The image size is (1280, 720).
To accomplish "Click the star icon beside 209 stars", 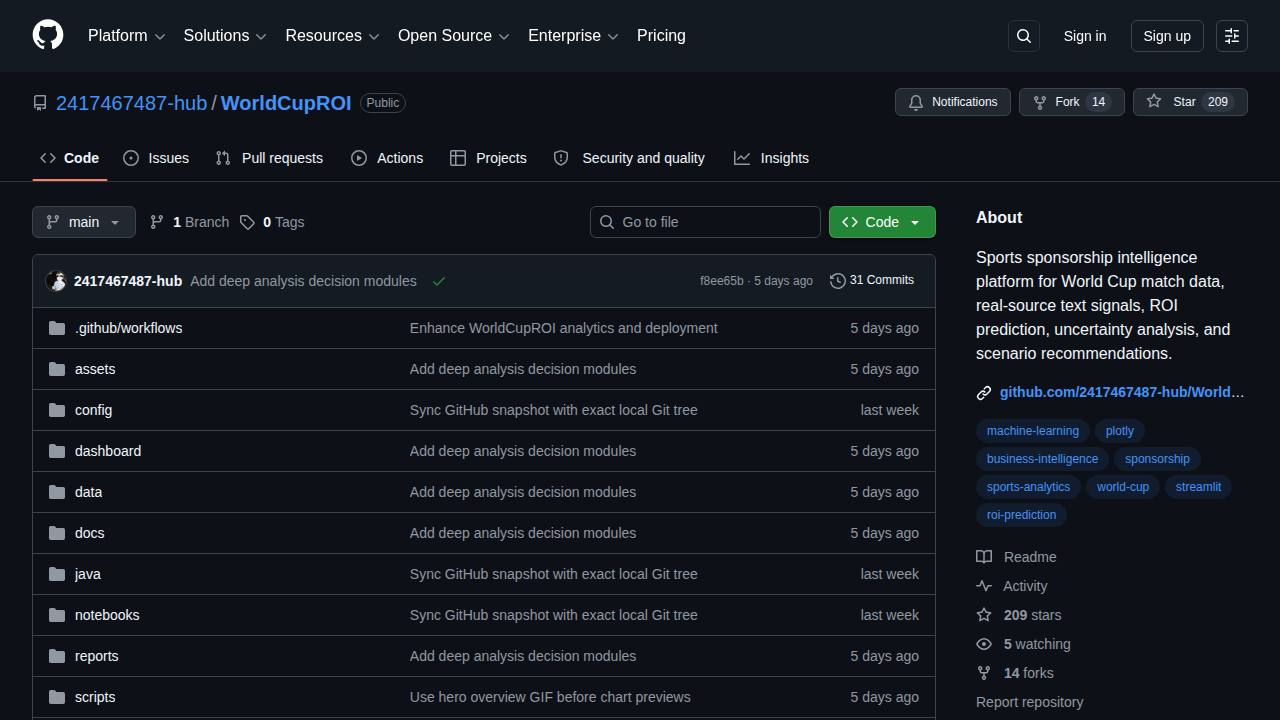I will [x=984, y=615].
